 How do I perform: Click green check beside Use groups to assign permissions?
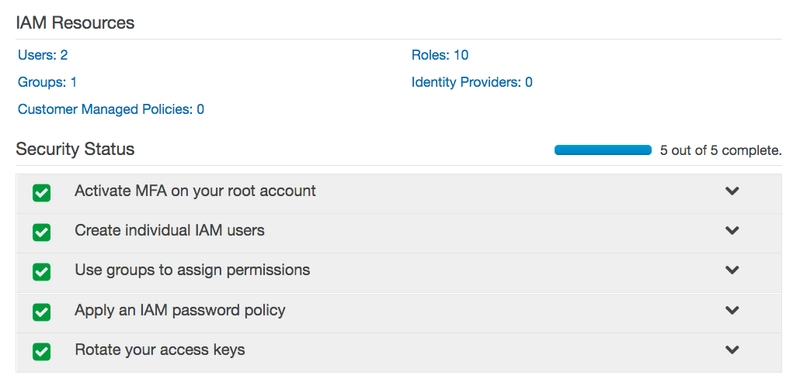[41, 272]
